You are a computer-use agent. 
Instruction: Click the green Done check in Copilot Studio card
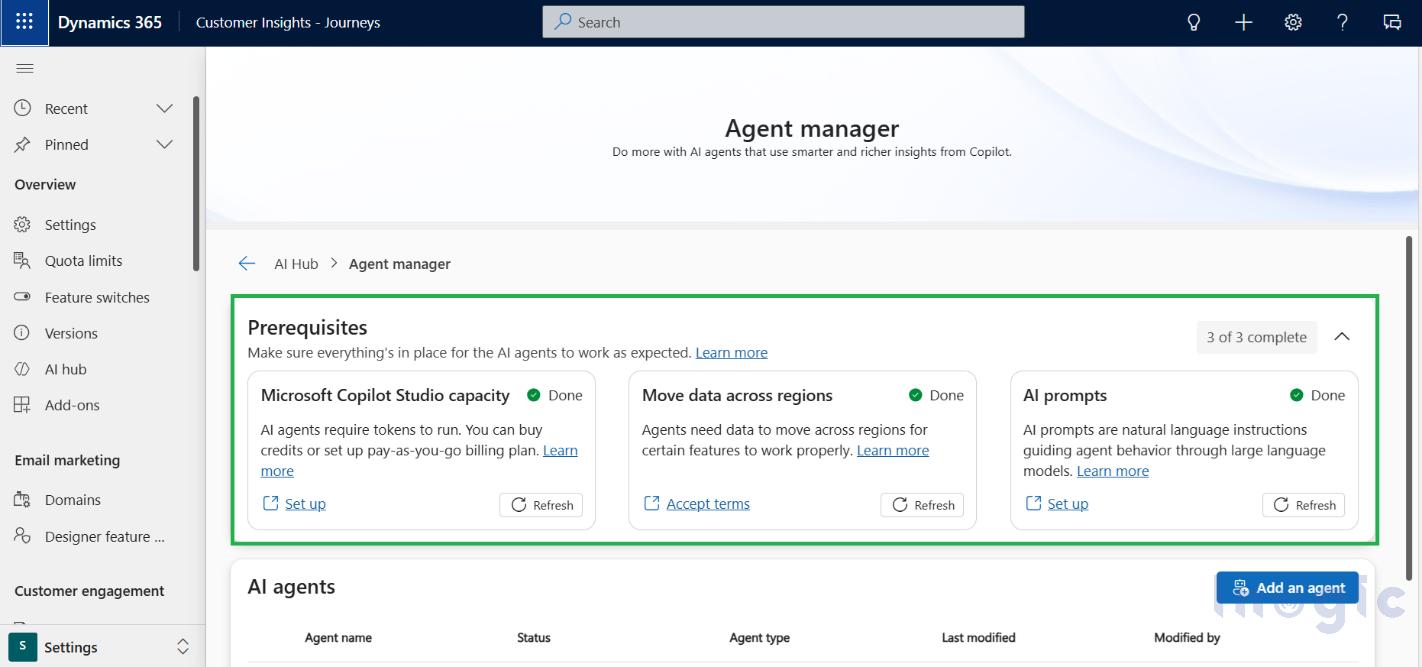tap(533, 395)
